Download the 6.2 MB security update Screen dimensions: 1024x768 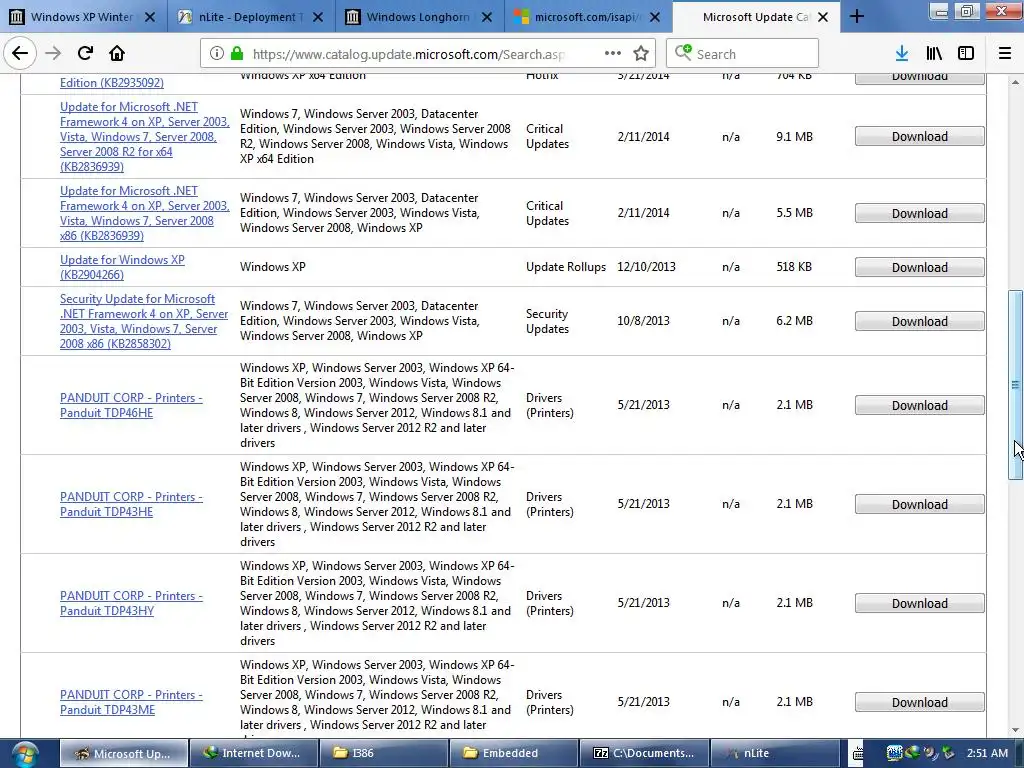click(x=920, y=321)
